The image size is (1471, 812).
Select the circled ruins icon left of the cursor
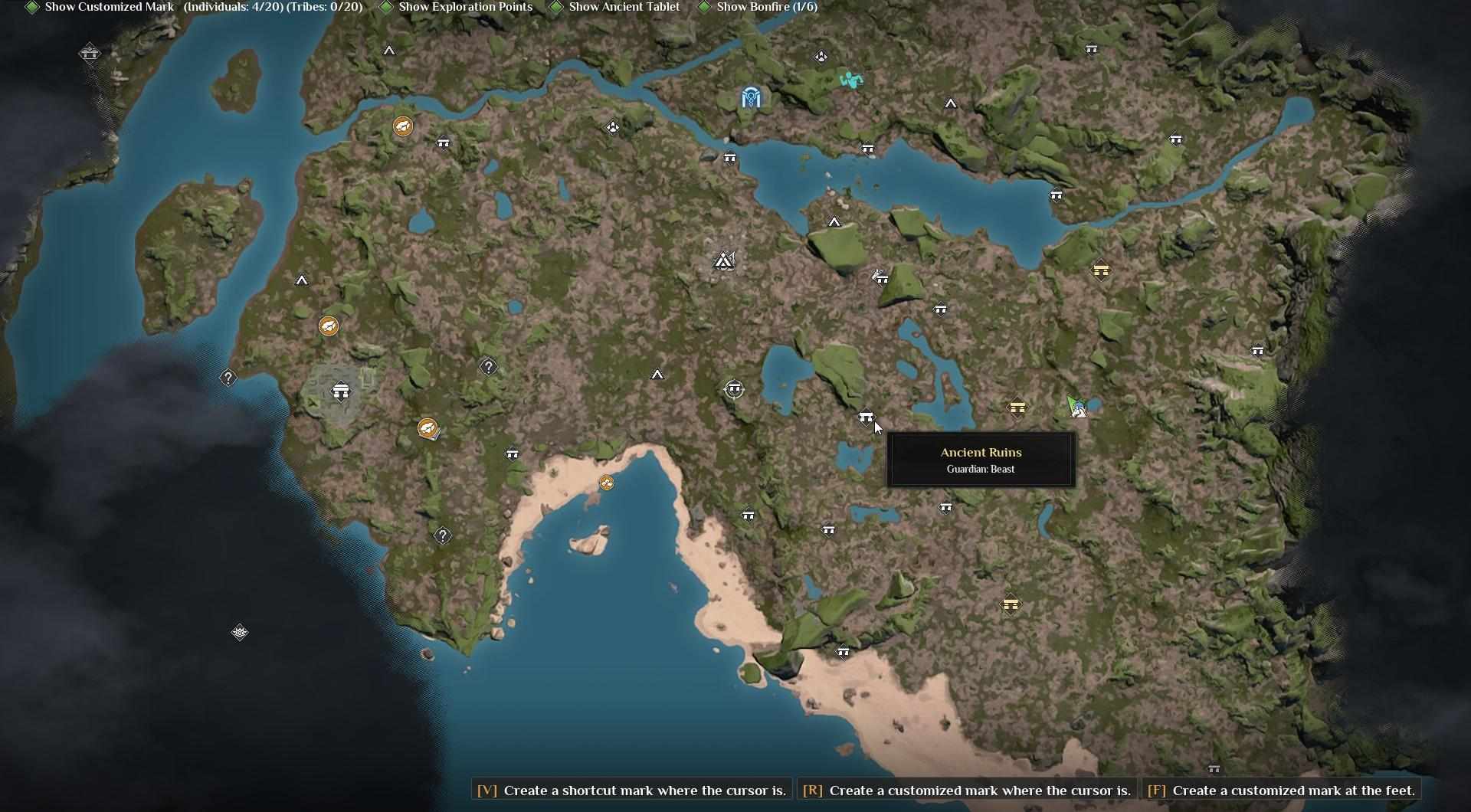tap(734, 389)
